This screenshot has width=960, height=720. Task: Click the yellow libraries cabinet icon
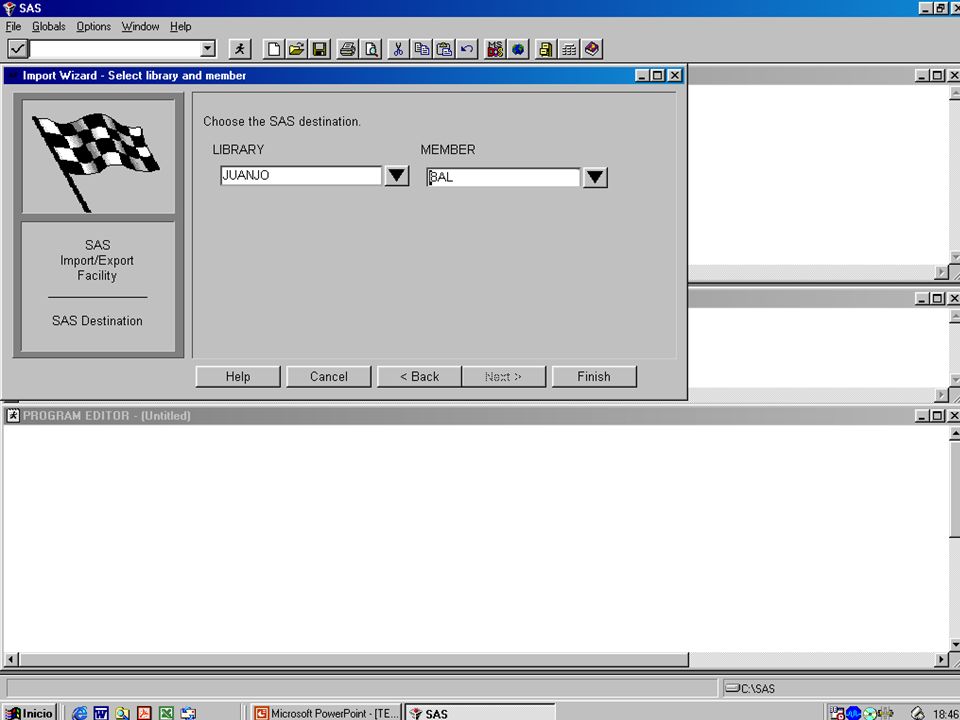point(546,49)
